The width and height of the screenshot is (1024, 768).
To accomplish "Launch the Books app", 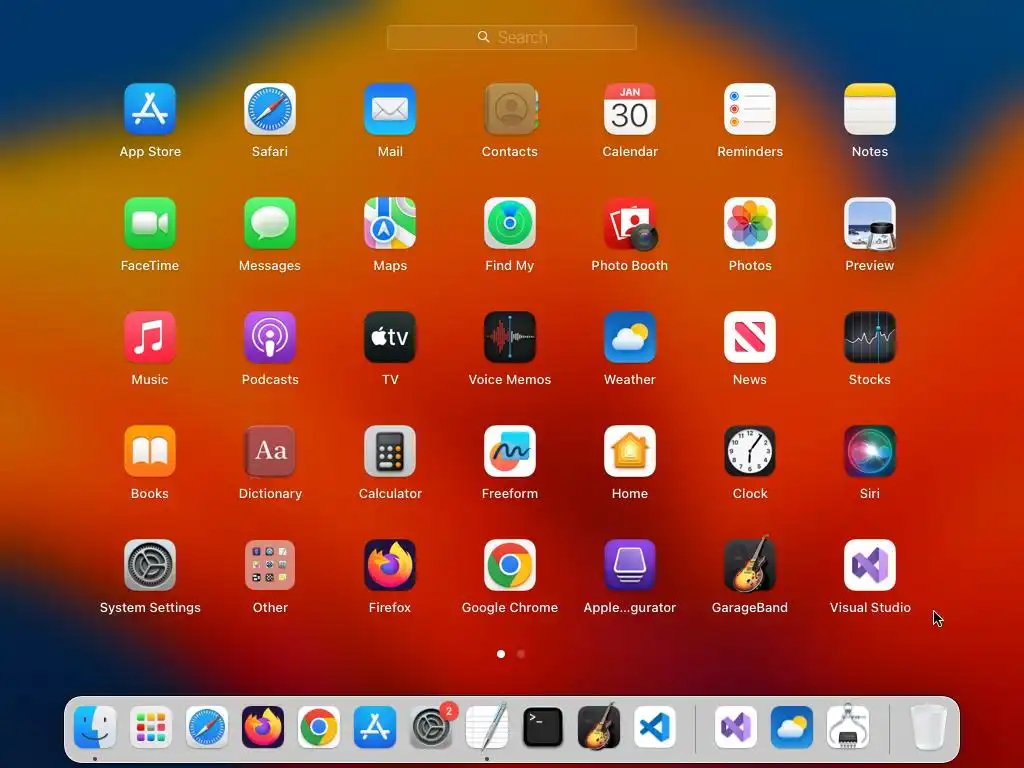I will click(150, 451).
